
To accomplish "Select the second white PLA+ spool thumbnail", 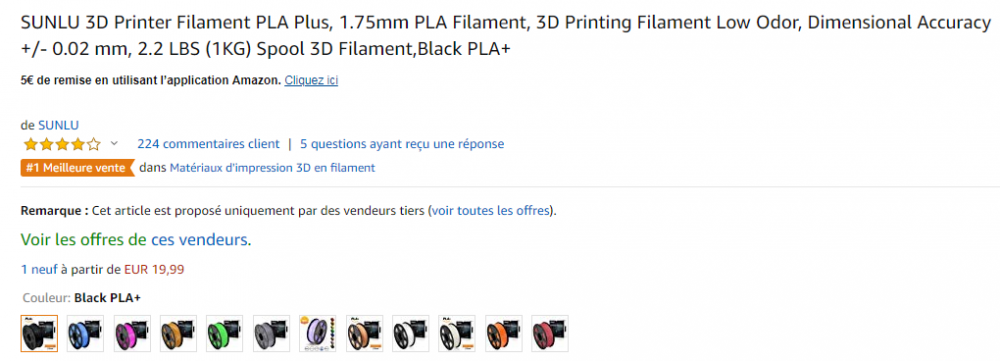I will point(457,334).
